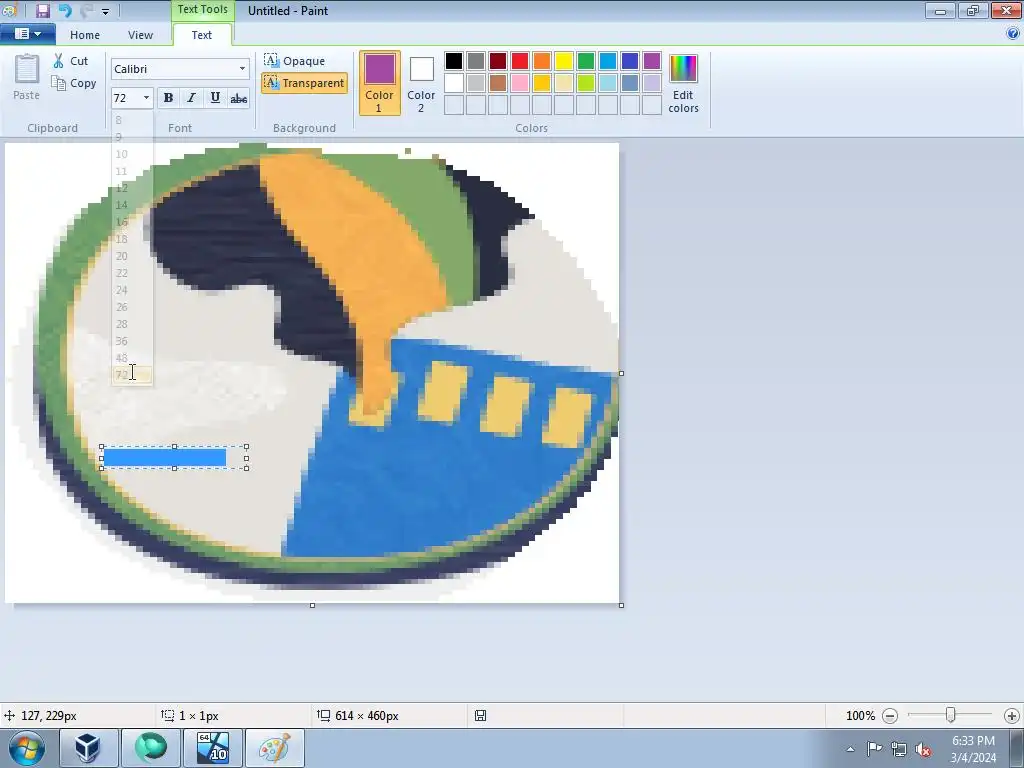Zoom out with the minus button
The height and width of the screenshot is (768, 1024).
pyautogui.click(x=889, y=716)
